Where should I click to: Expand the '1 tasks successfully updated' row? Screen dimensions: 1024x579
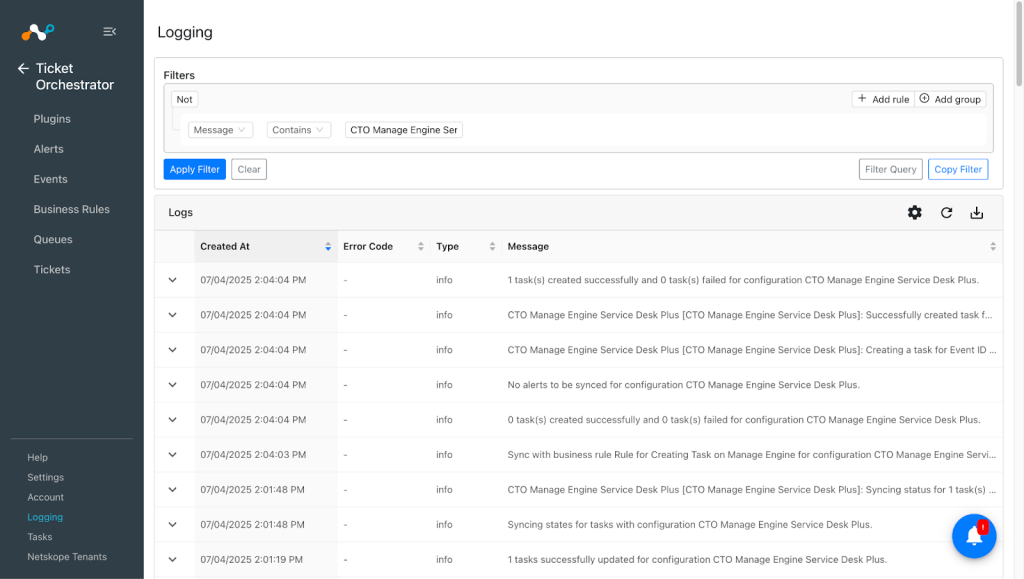[x=172, y=559]
